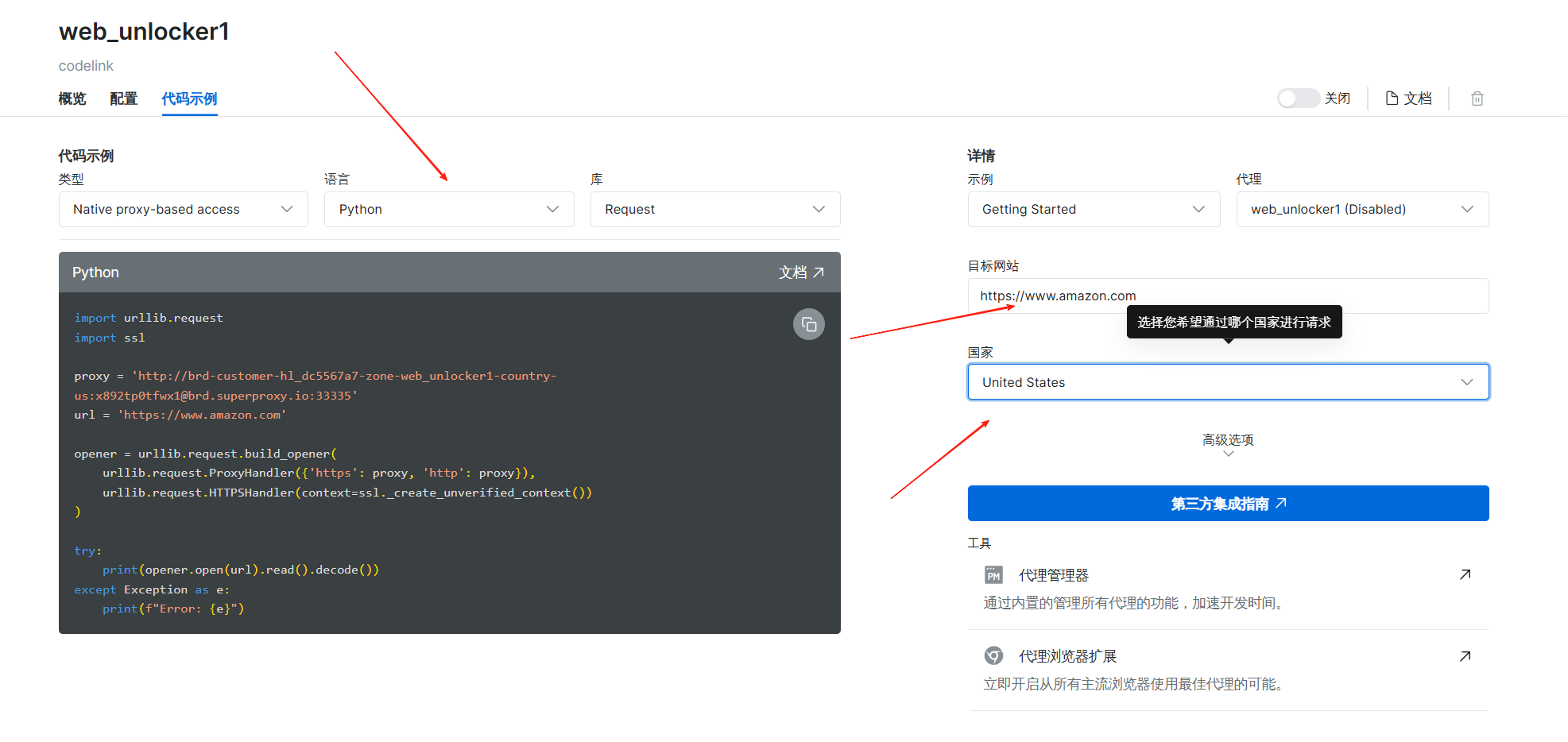This screenshot has height=742, width=1568.
Task: Open proxy manager external link arrow
Action: (1465, 574)
